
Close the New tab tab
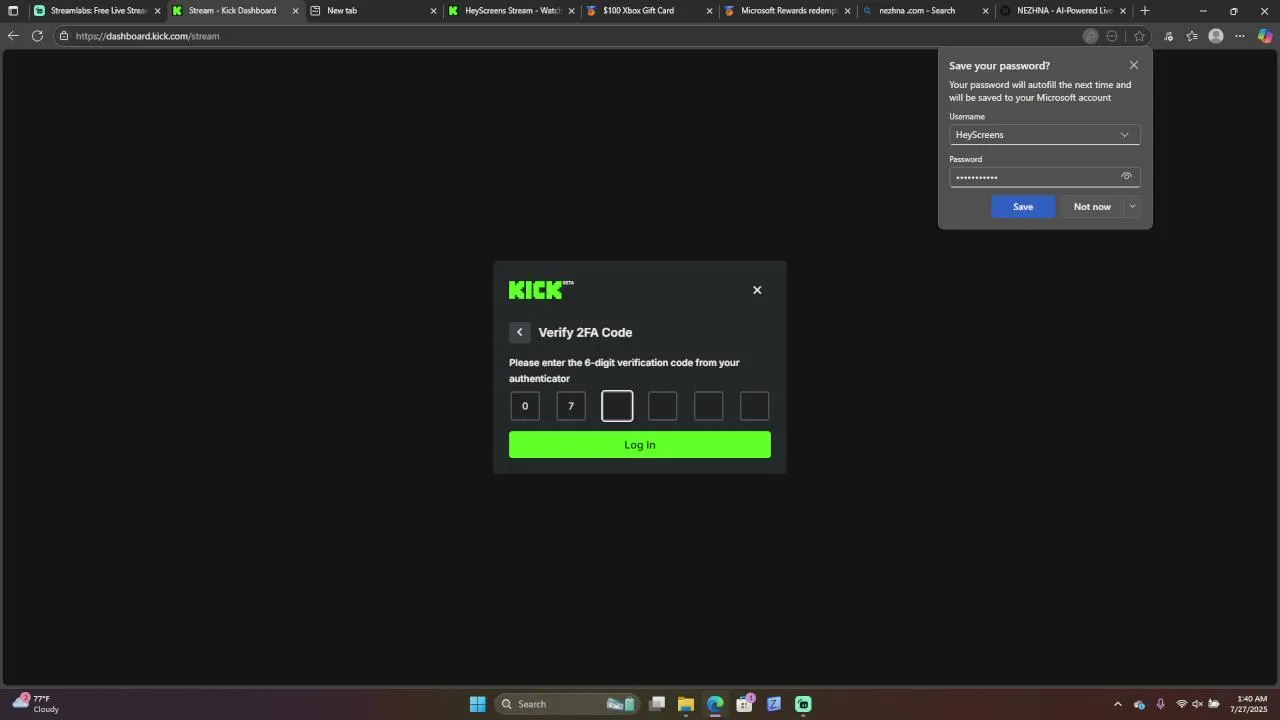[433, 11]
